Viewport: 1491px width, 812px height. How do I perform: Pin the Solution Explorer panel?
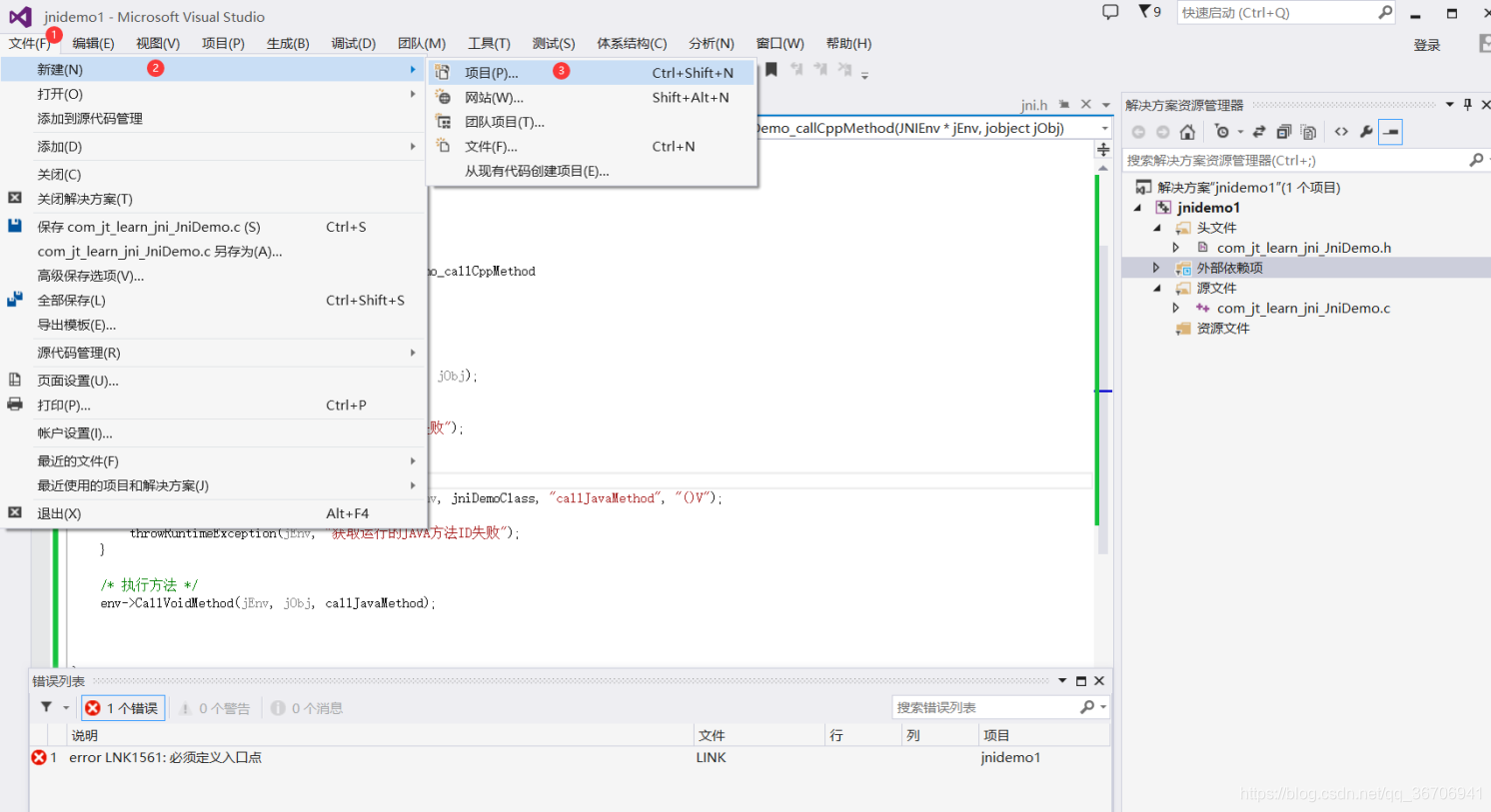point(1468,105)
